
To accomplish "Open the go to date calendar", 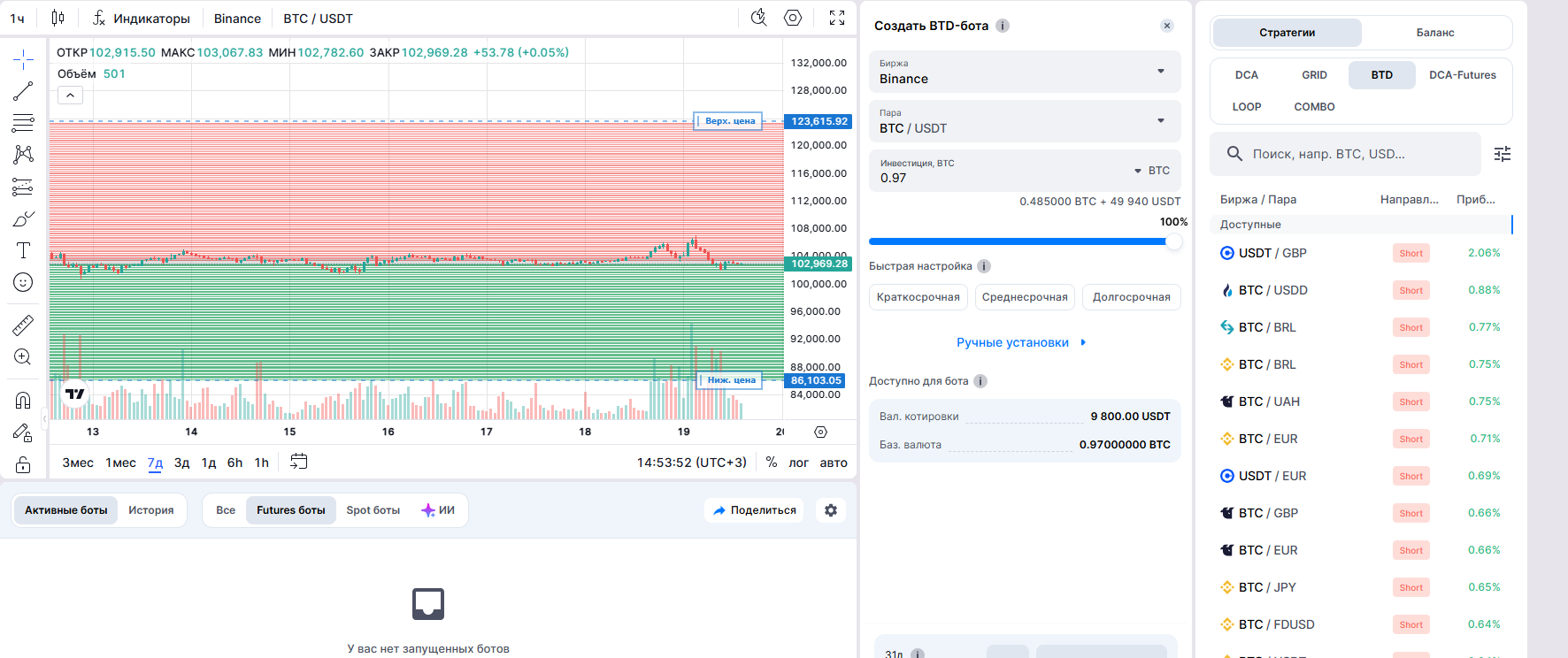I will tap(299, 462).
